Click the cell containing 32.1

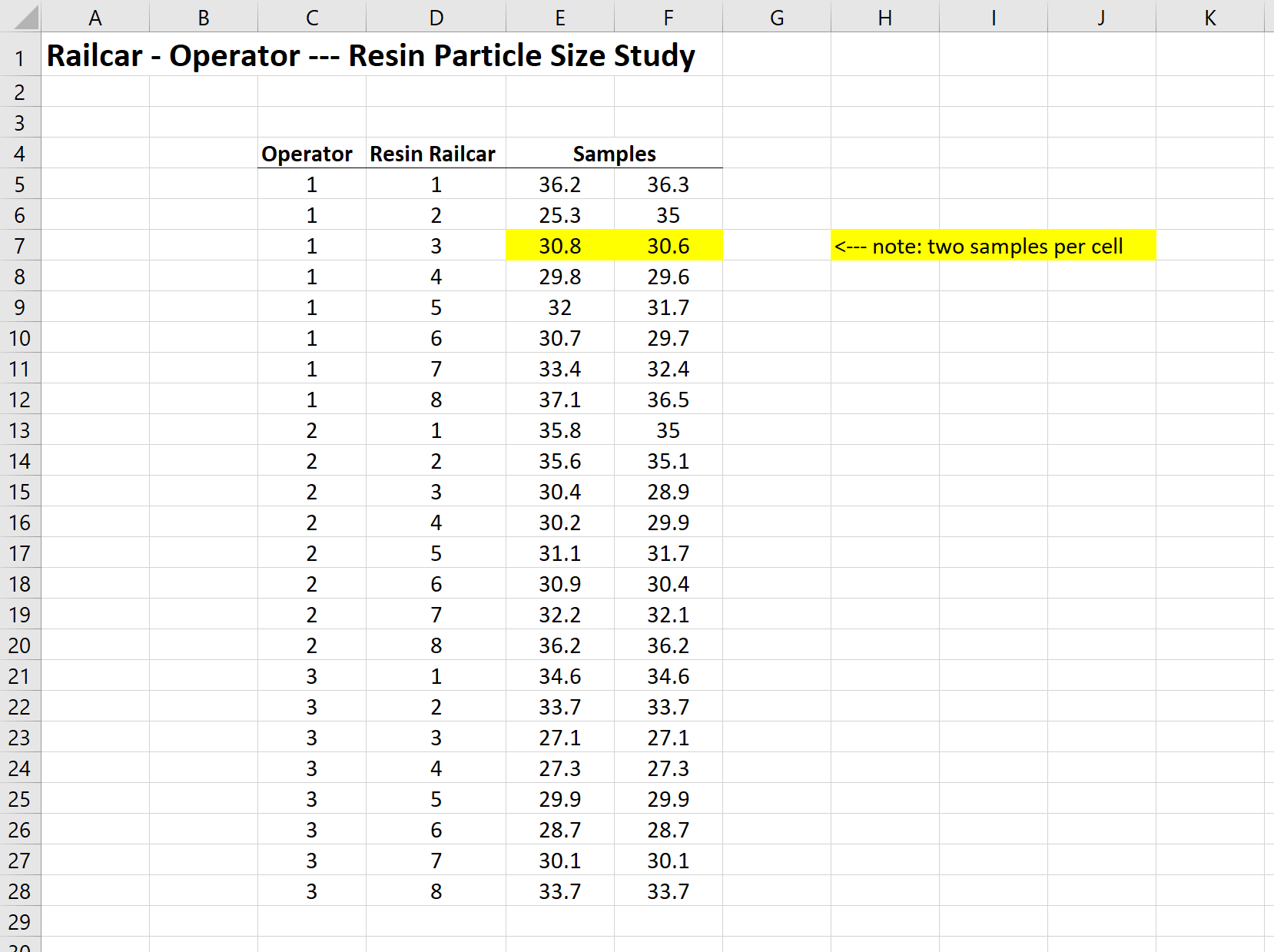click(669, 615)
